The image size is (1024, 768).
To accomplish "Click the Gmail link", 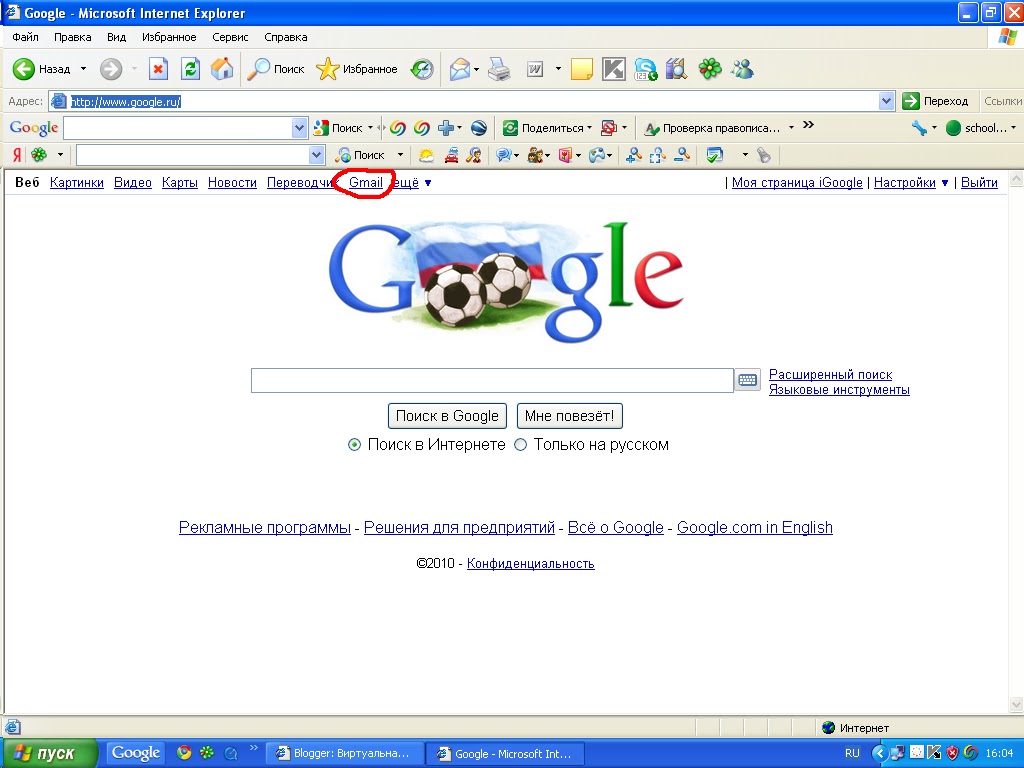I will point(366,183).
